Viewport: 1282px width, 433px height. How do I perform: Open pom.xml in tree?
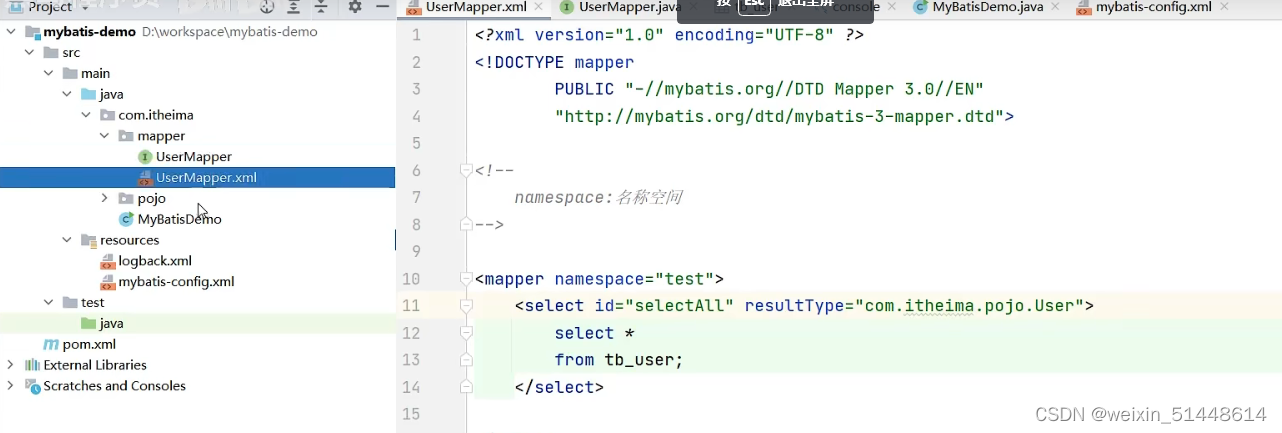pos(89,344)
